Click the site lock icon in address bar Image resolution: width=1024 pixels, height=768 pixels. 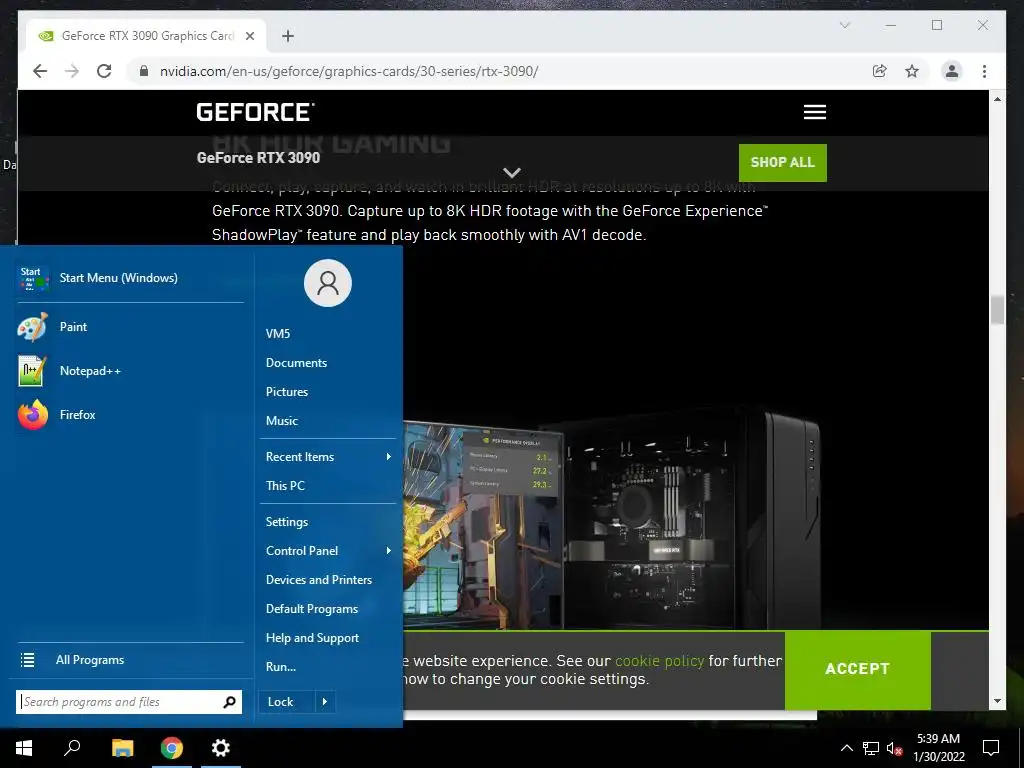[x=144, y=71]
